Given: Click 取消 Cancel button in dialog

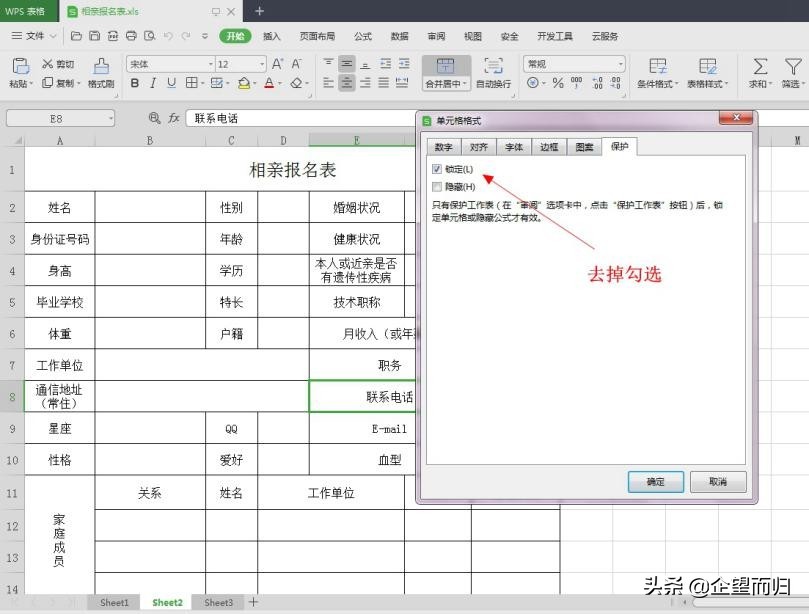Looking at the screenshot, I should tap(718, 481).
